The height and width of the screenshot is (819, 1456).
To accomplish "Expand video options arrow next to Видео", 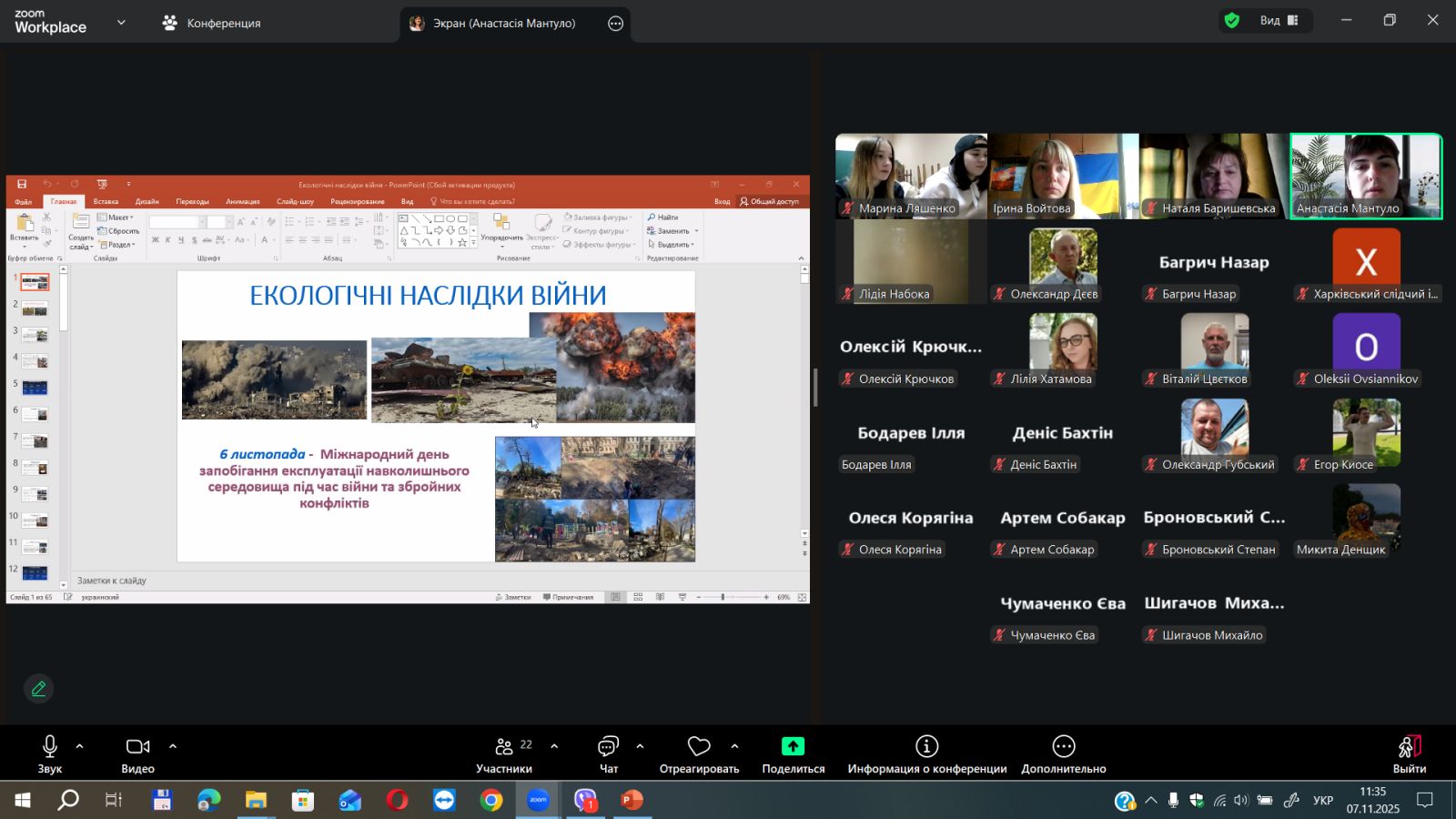I will coord(173,746).
